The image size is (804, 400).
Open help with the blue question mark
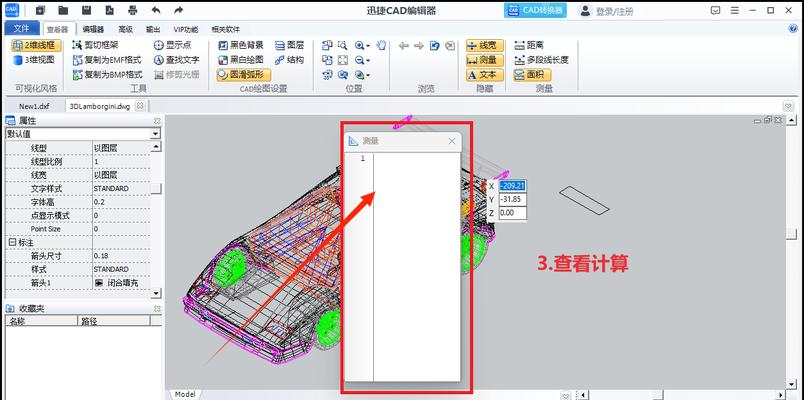pos(793,29)
